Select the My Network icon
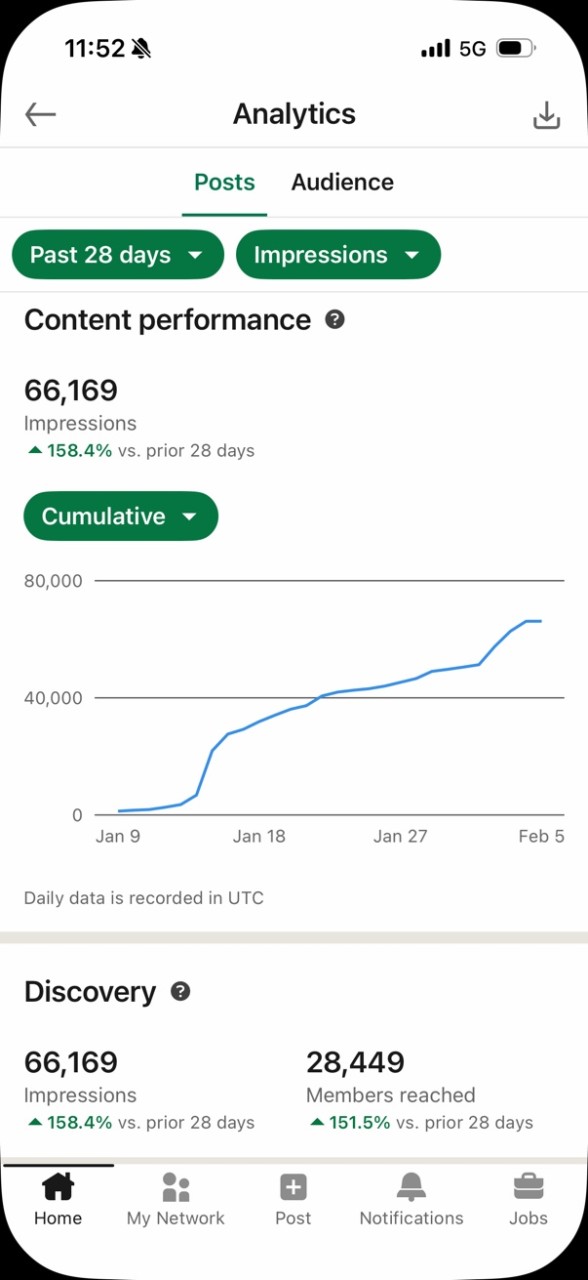 point(175,1198)
